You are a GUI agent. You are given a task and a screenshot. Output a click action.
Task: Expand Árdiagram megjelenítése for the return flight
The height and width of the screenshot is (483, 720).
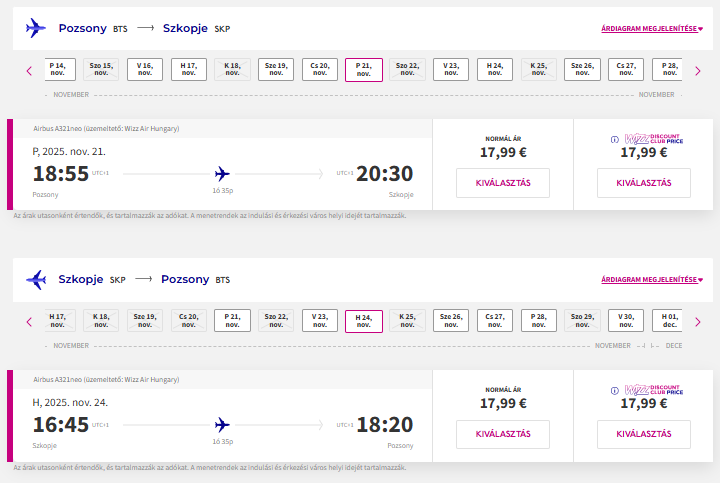pyautogui.click(x=651, y=279)
